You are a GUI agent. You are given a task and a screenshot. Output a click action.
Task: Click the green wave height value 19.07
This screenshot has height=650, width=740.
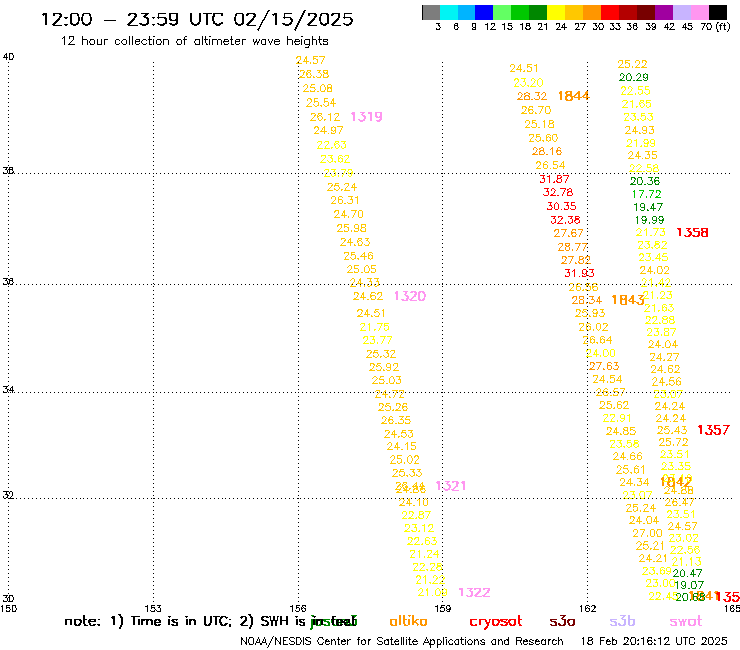click(x=689, y=585)
